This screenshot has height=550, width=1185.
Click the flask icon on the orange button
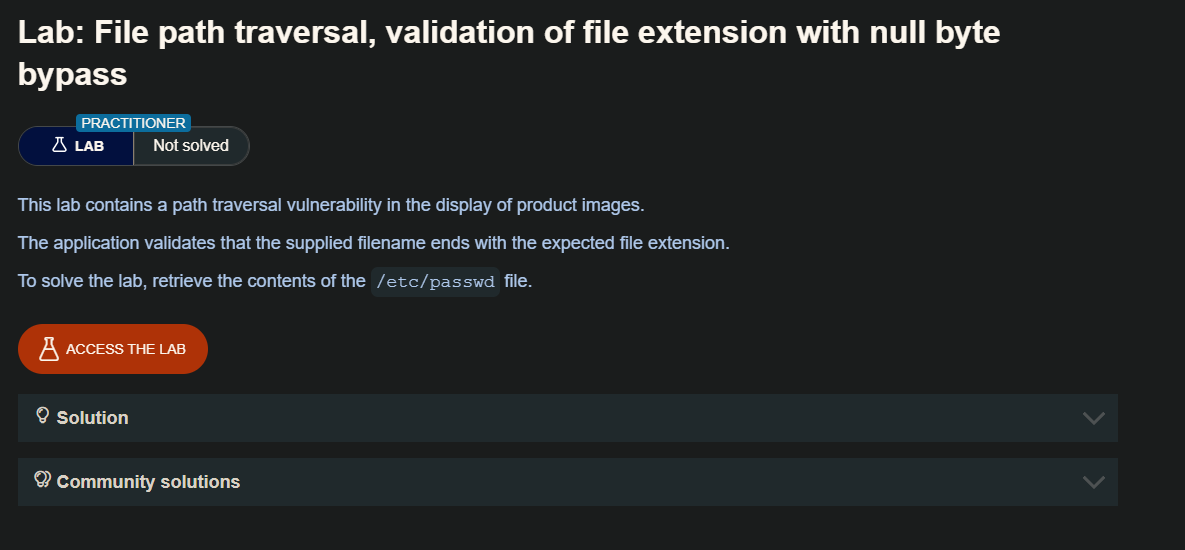49,349
